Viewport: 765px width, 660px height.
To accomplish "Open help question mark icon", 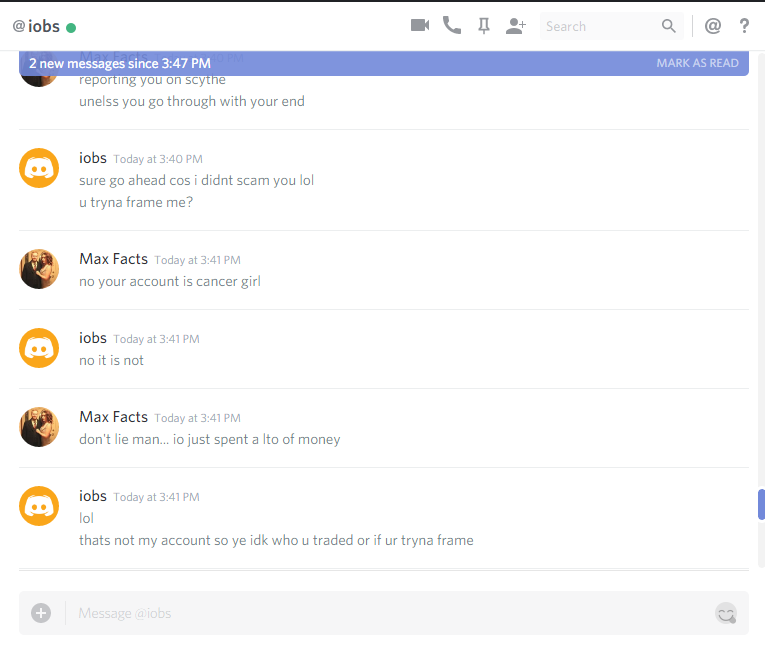I will click(744, 26).
